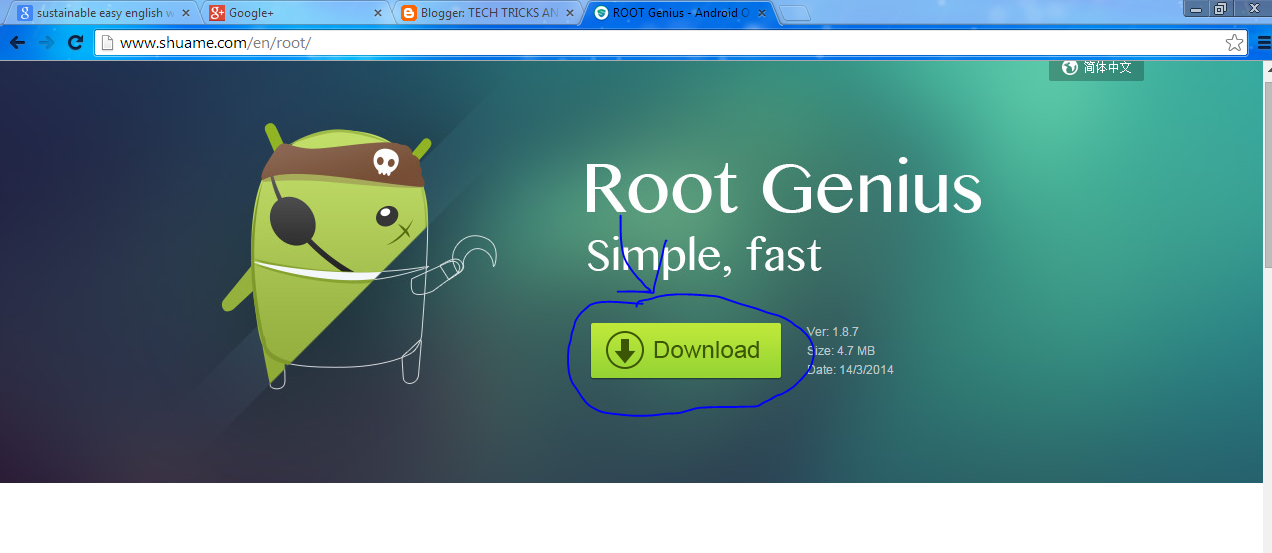The image size is (1272, 553).
Task: Click the download arrow icon inside button
Action: tap(624, 350)
